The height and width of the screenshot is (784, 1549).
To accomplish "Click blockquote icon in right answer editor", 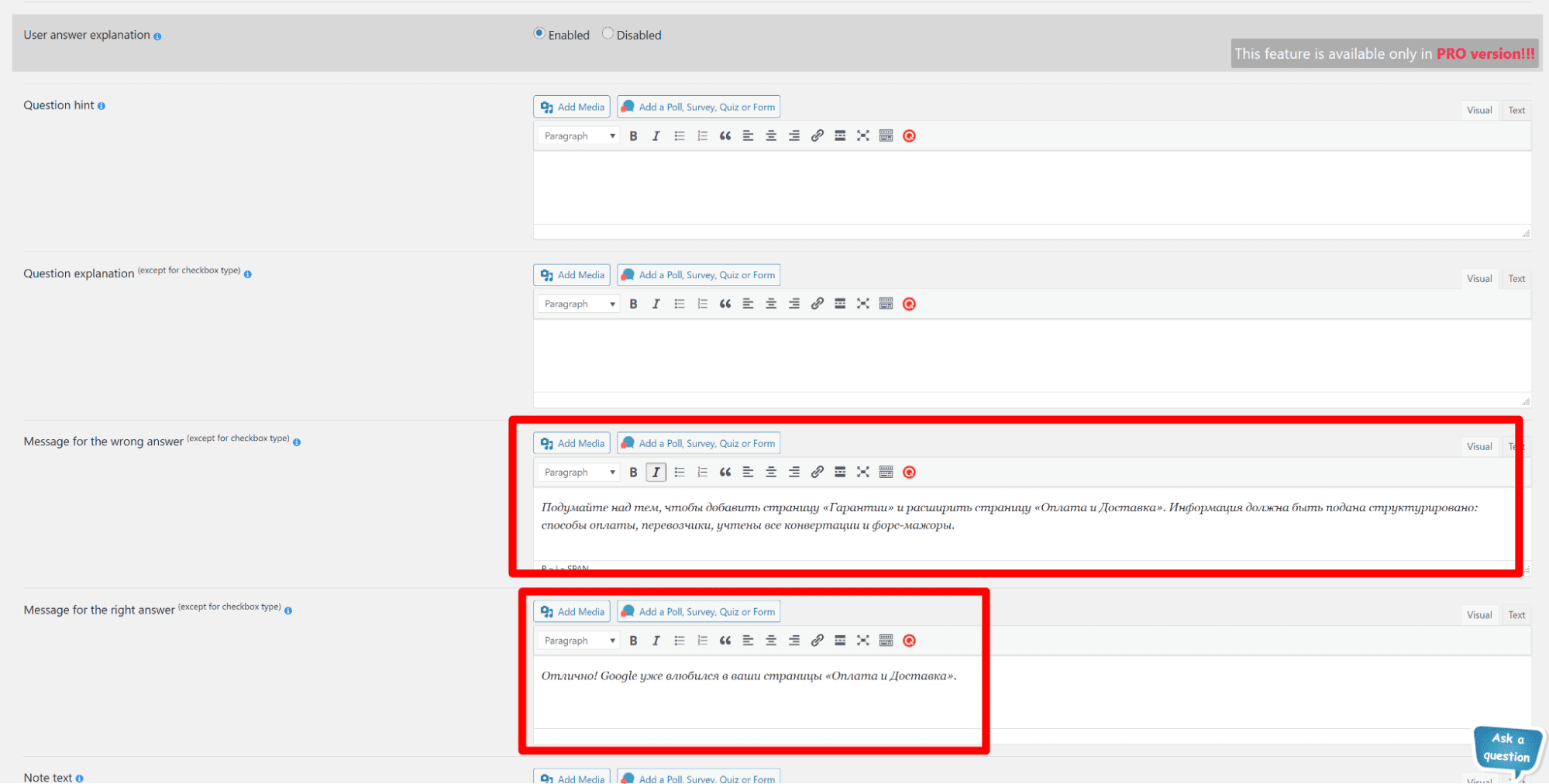I will coord(725,641).
